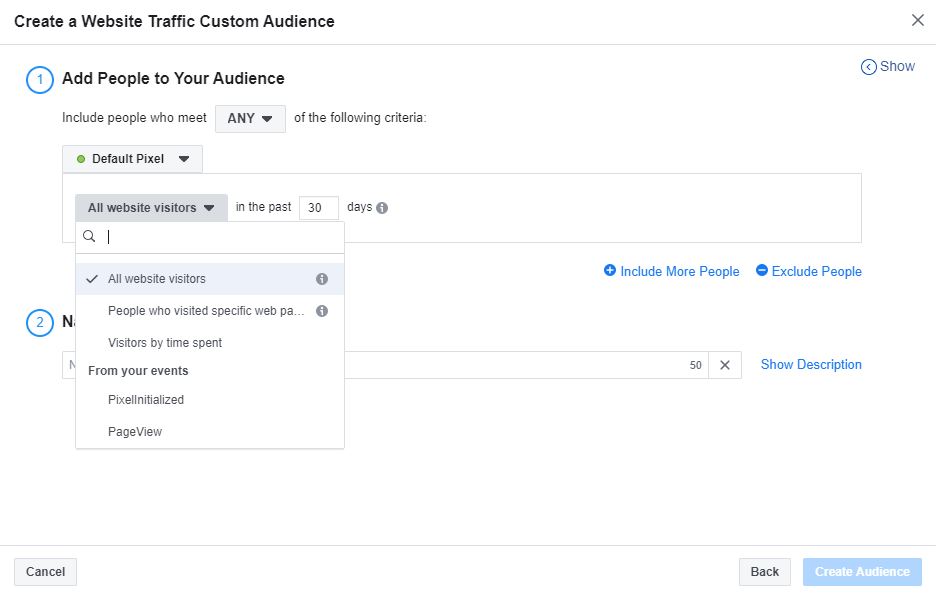The width and height of the screenshot is (936, 597).
Task: Click the days number input field
Action: (x=318, y=208)
